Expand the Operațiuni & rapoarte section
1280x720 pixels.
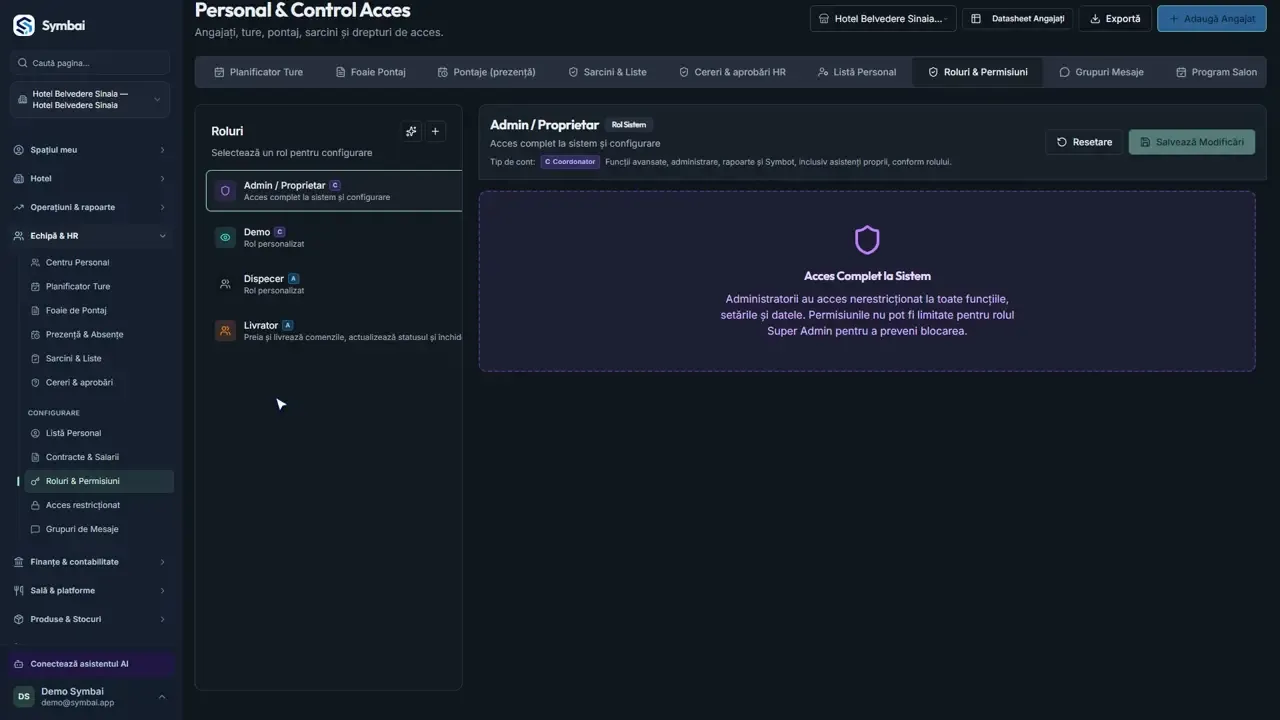click(162, 208)
